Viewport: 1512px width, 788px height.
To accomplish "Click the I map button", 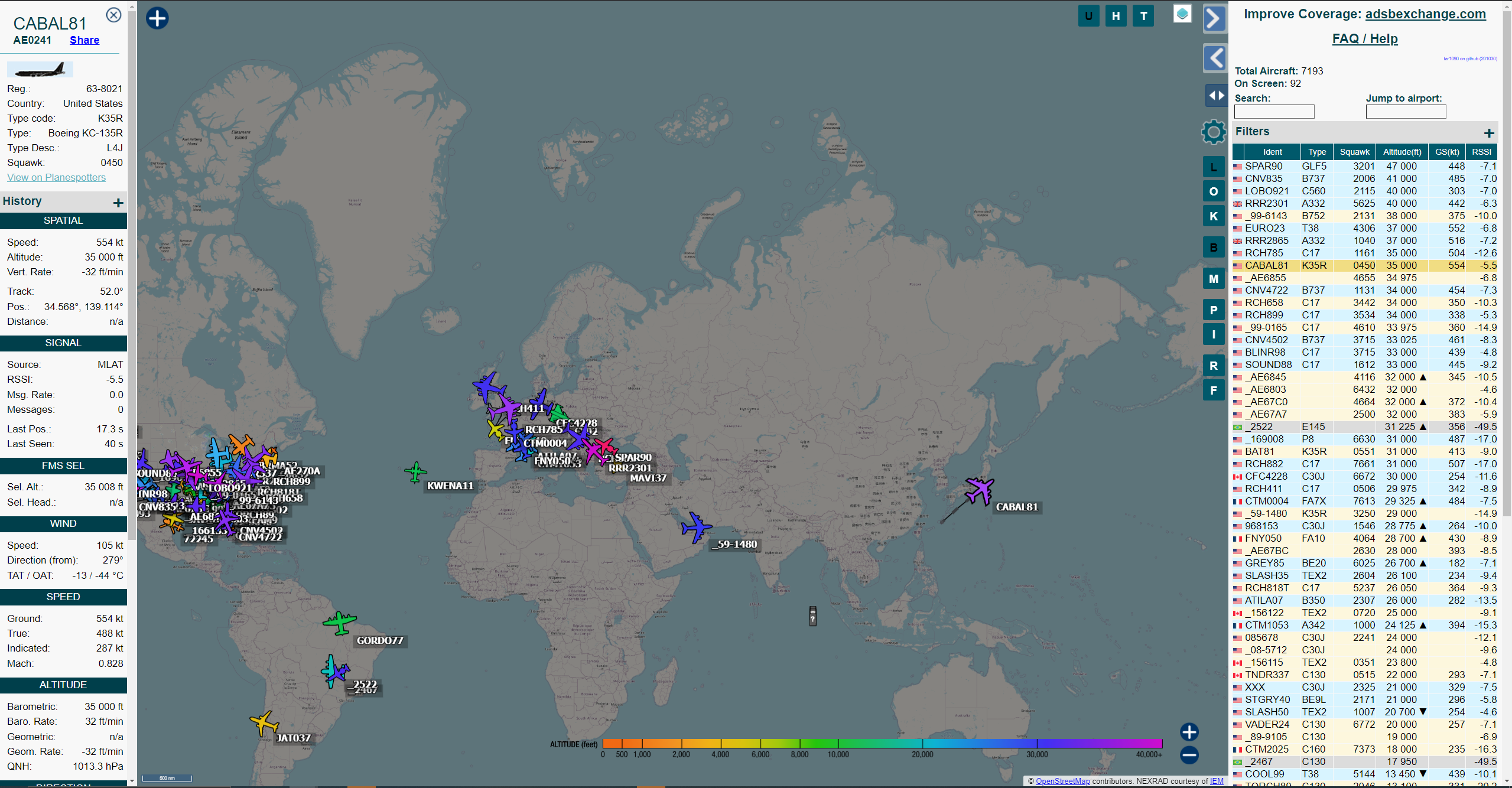I will [1214, 335].
